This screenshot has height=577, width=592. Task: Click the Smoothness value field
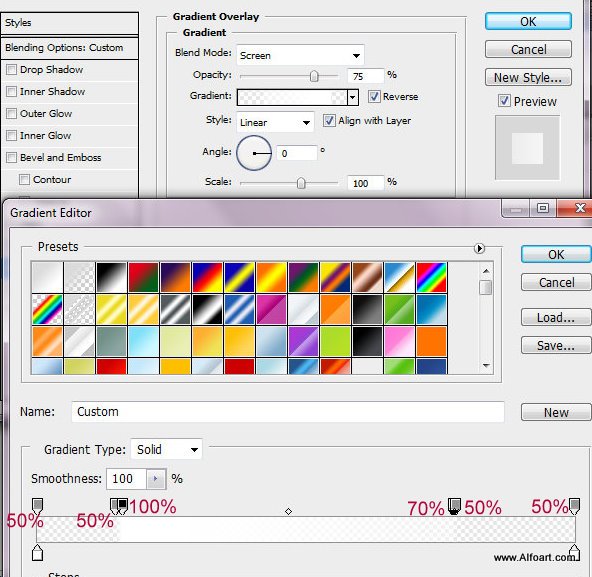126,479
